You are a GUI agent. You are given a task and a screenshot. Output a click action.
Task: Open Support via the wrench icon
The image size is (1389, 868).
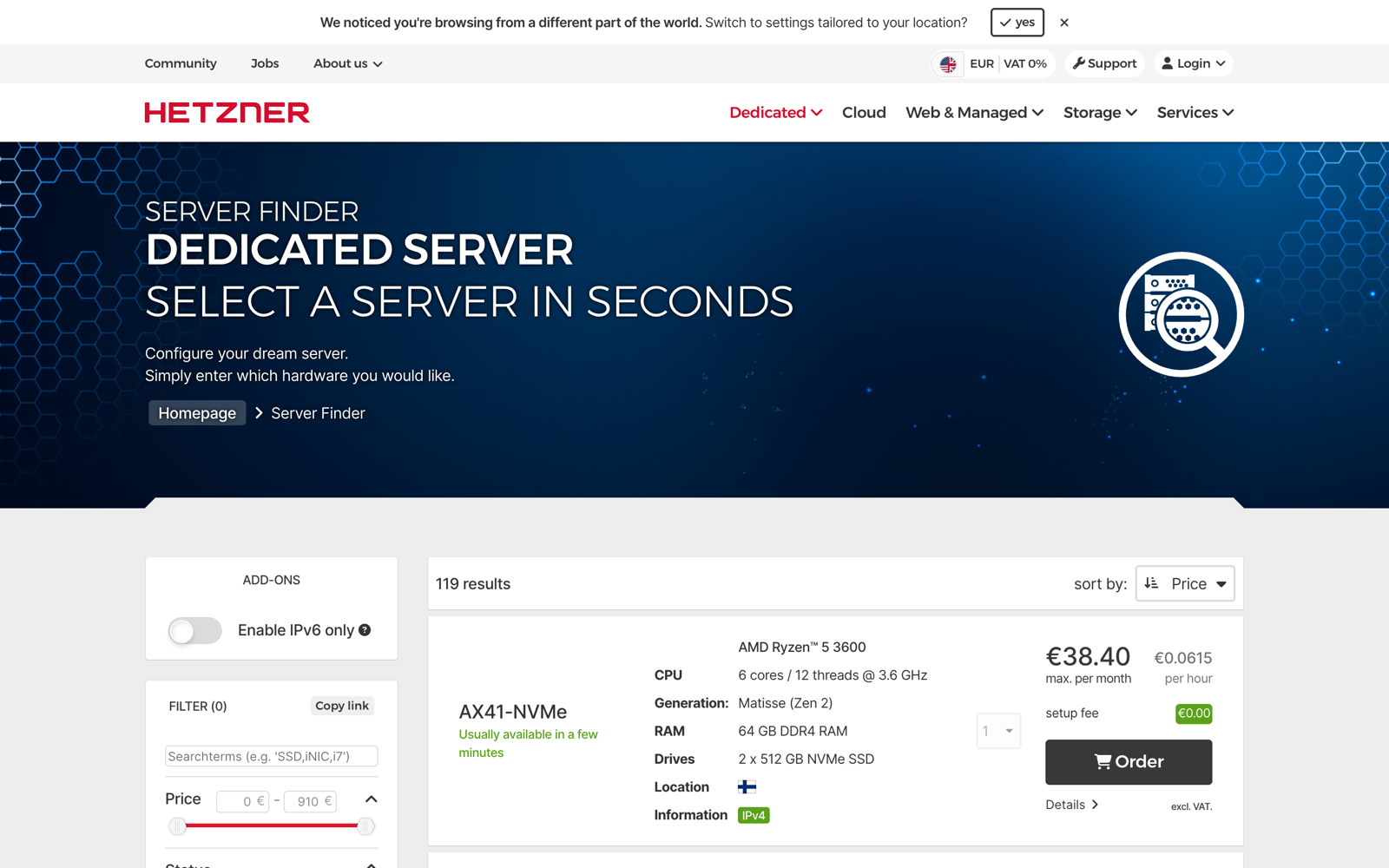(x=1079, y=62)
